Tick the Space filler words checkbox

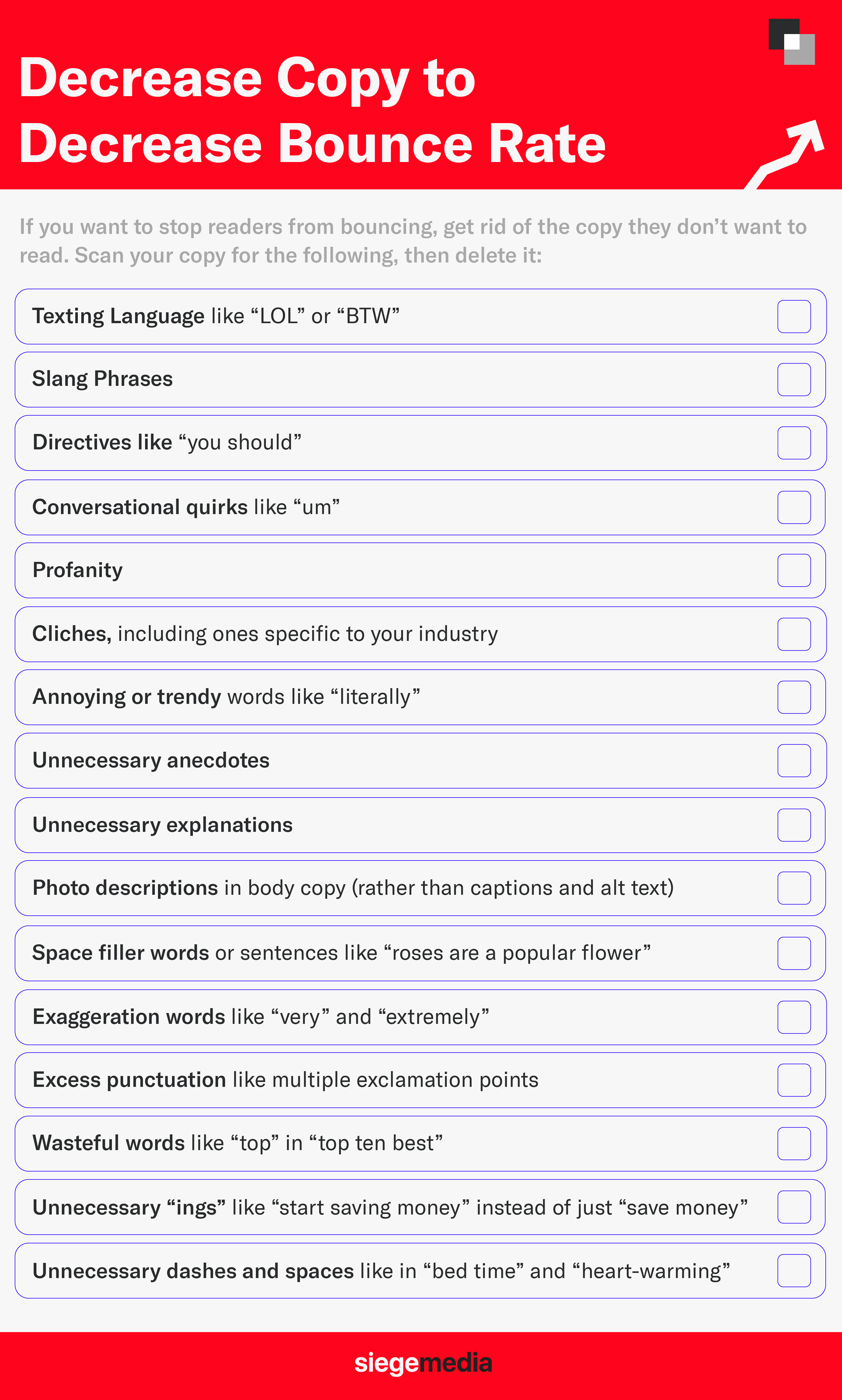tap(794, 953)
